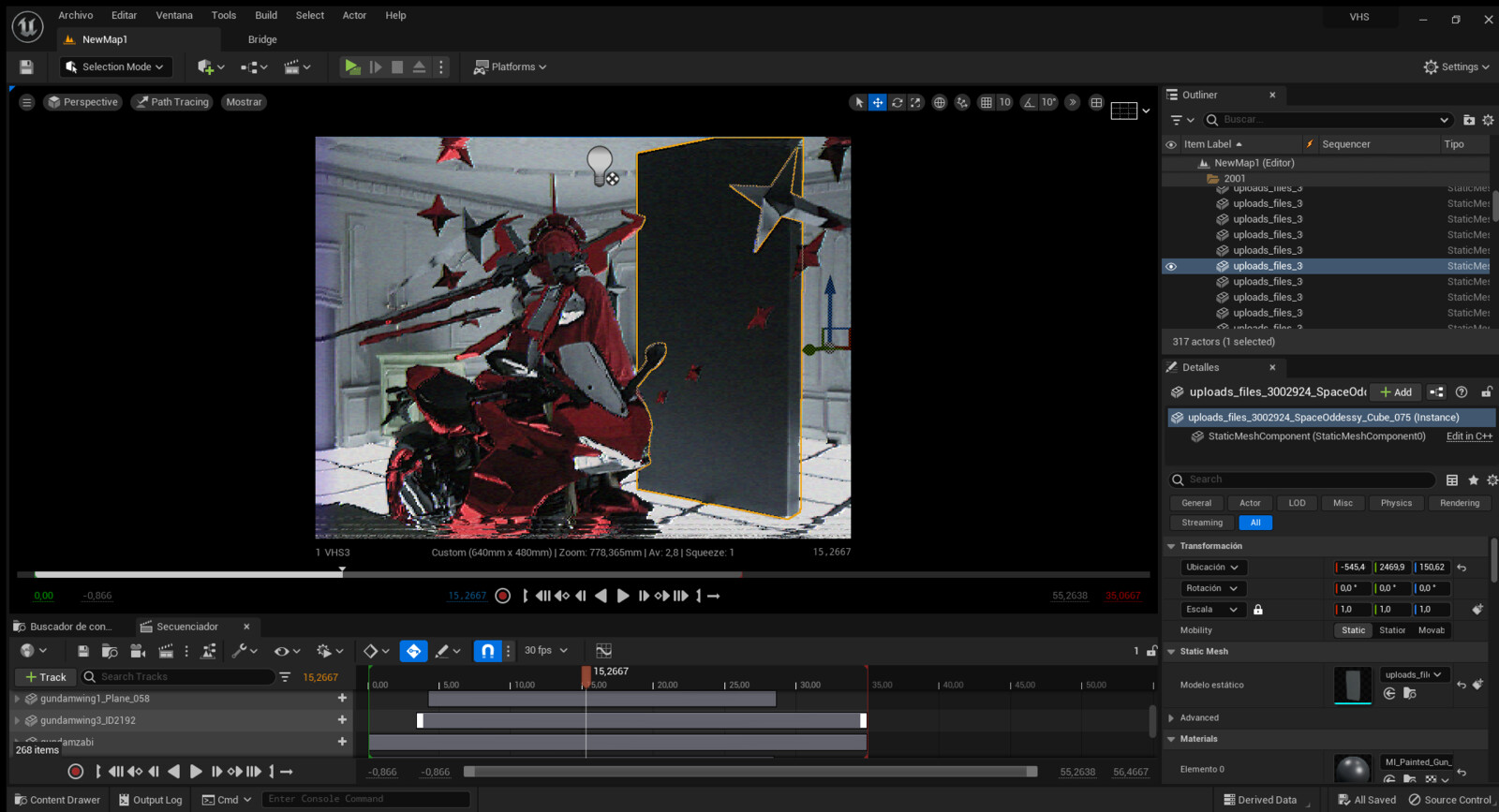Screen dimensions: 1499x812
Task: Play the sequence forward in viewport transport
Action: (622, 596)
